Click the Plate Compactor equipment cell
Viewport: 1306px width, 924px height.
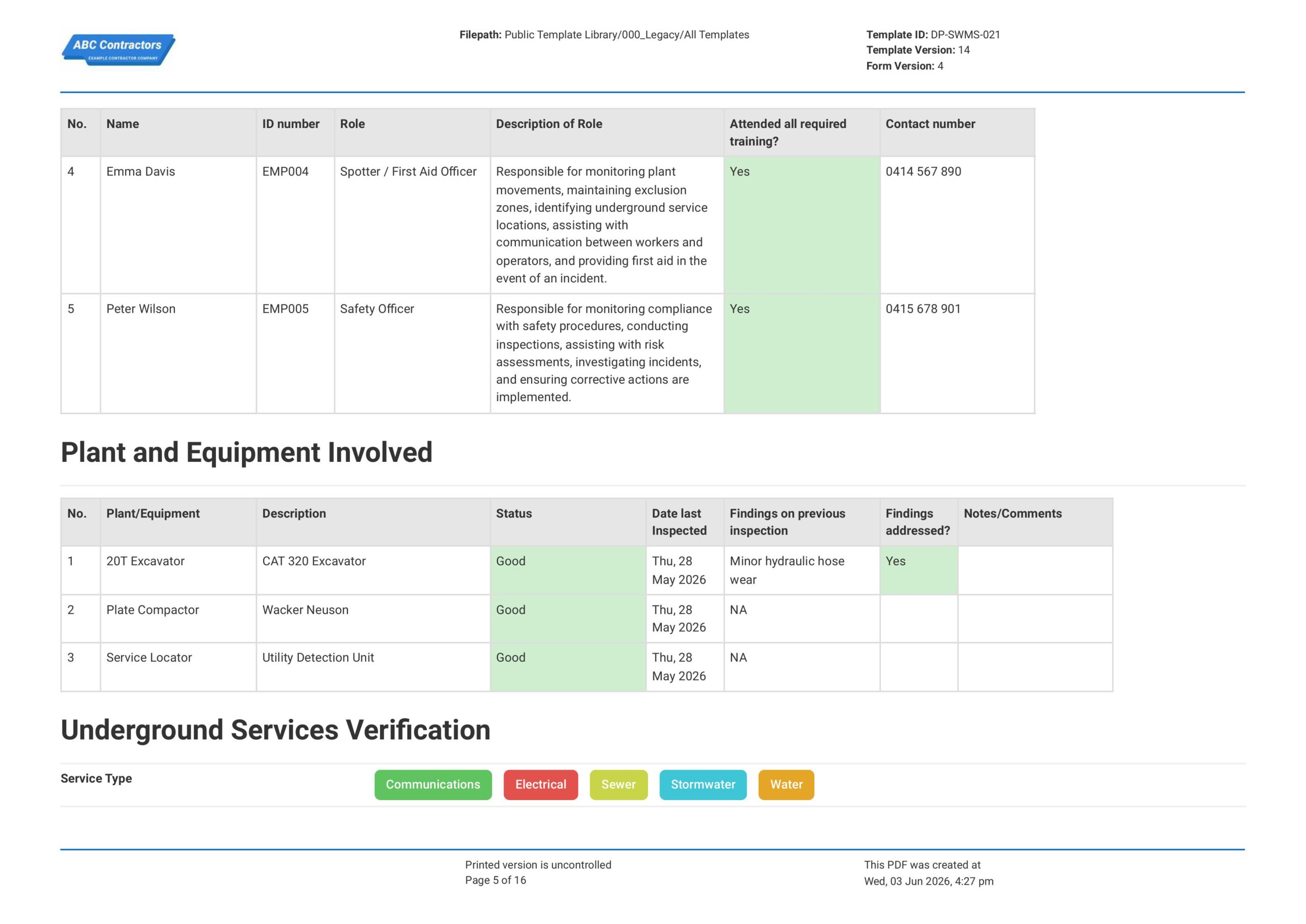click(178, 618)
